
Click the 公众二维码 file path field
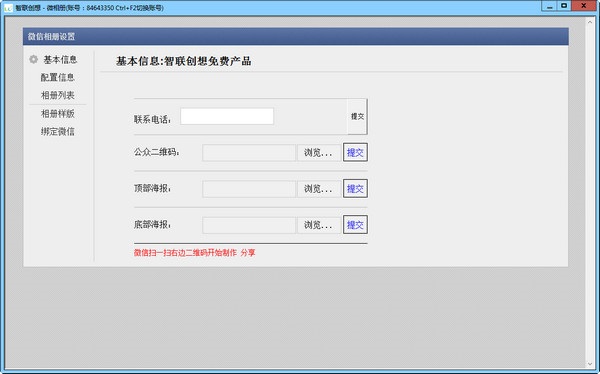[249, 153]
